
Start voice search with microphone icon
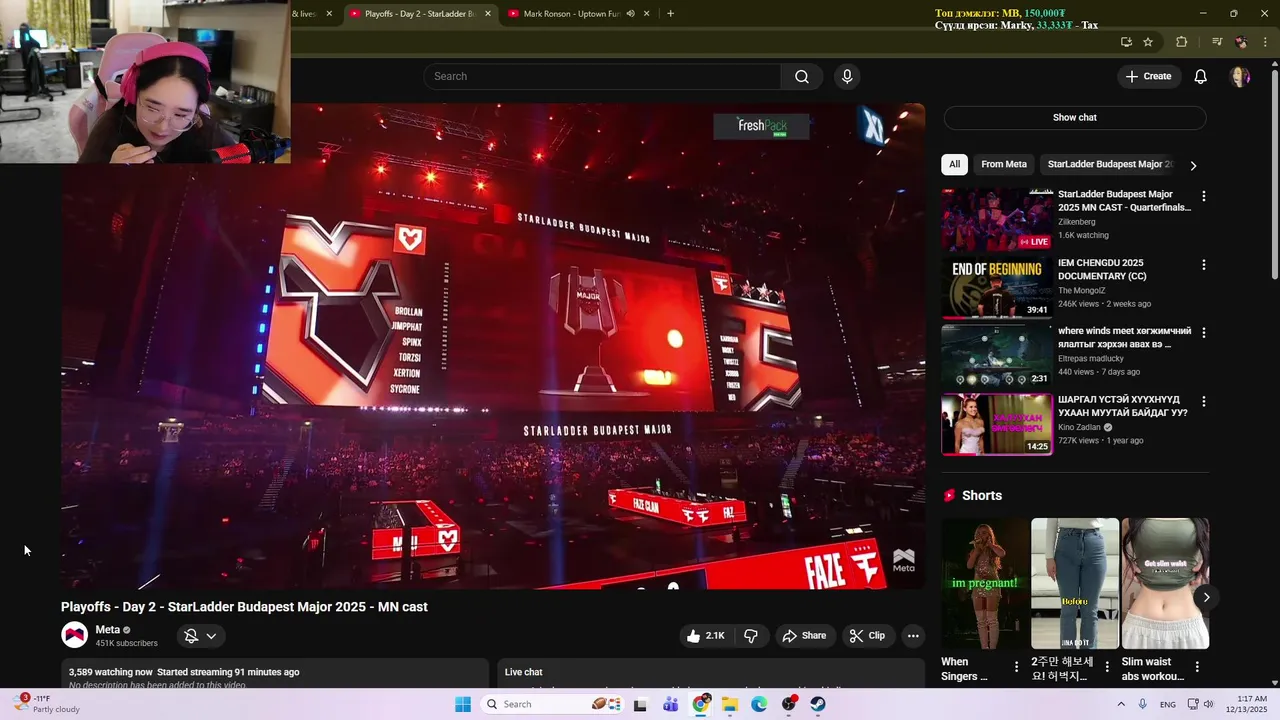847,77
